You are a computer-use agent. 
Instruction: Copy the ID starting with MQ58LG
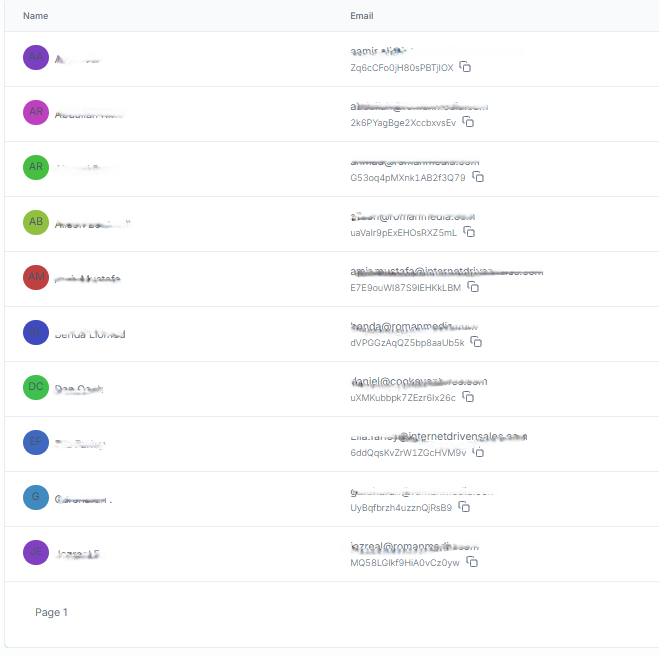pyautogui.click(x=473, y=563)
